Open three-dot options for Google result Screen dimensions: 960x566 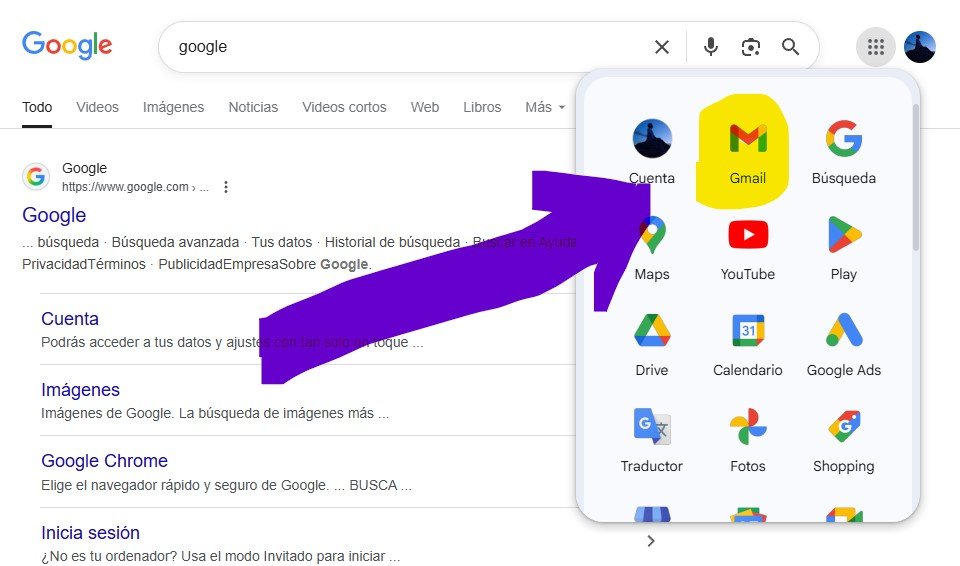click(226, 187)
